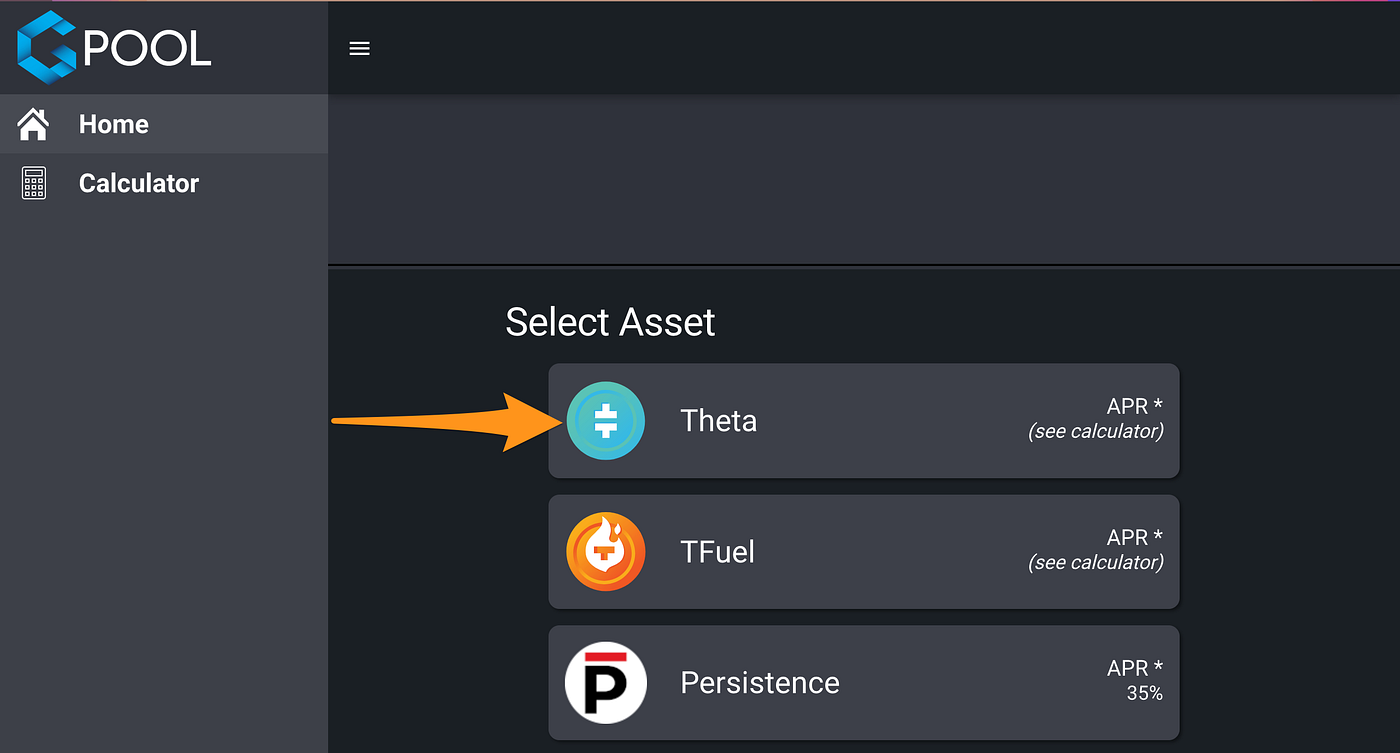Open the Home menu item
1400x753 pixels.
coord(114,124)
